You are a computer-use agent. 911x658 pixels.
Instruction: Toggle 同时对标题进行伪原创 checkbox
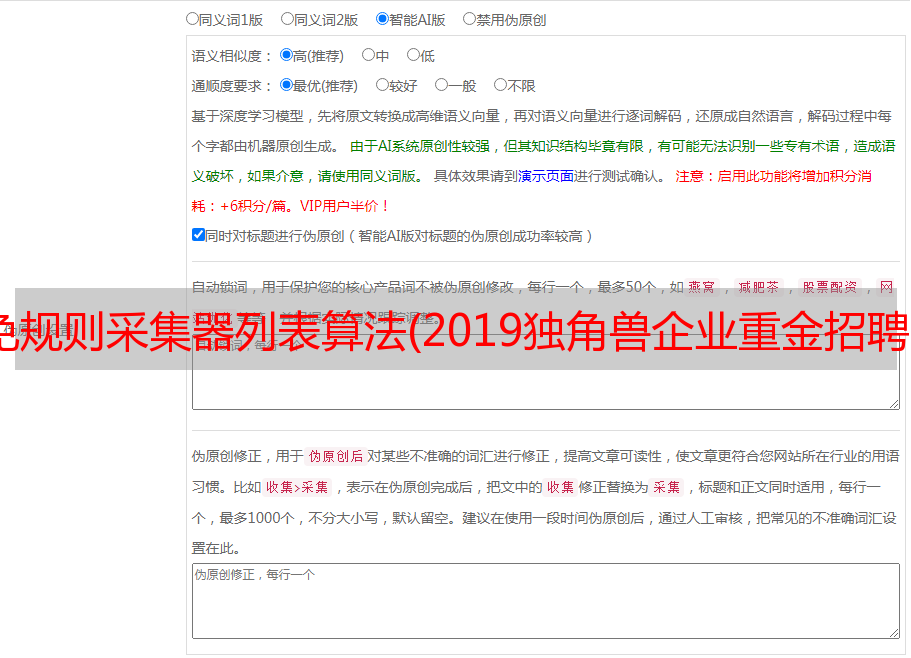pos(198,235)
